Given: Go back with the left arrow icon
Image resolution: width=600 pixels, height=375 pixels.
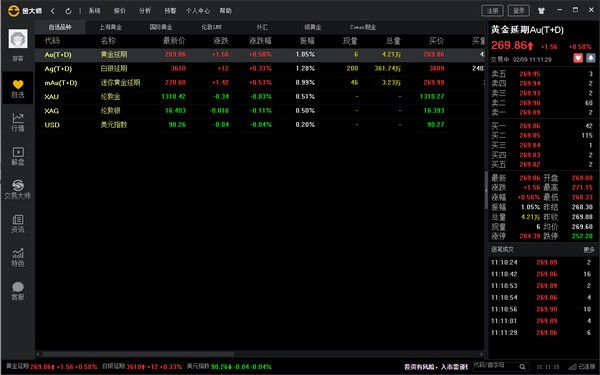Looking at the screenshot, I should (53, 11).
